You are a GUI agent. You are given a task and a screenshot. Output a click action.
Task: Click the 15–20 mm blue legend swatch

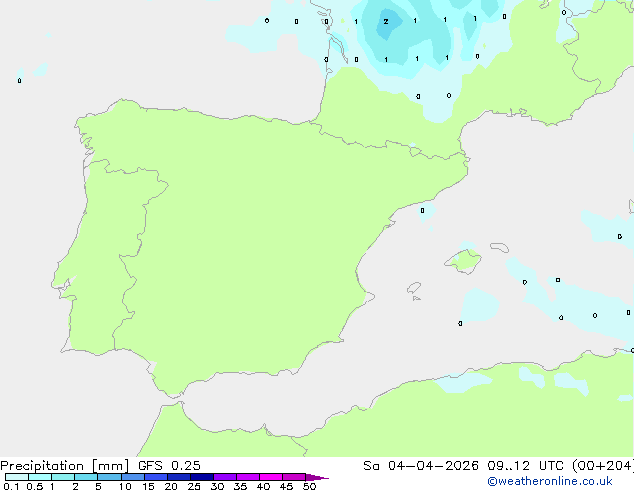pos(156,477)
